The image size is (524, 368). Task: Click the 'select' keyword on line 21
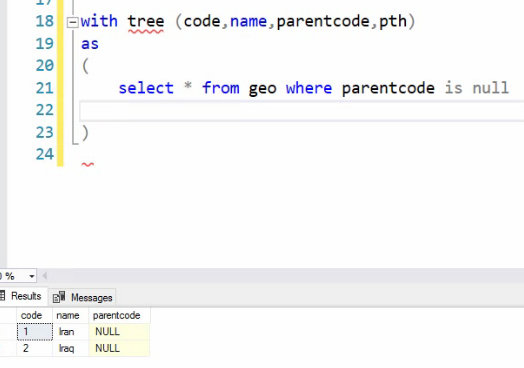click(x=146, y=88)
